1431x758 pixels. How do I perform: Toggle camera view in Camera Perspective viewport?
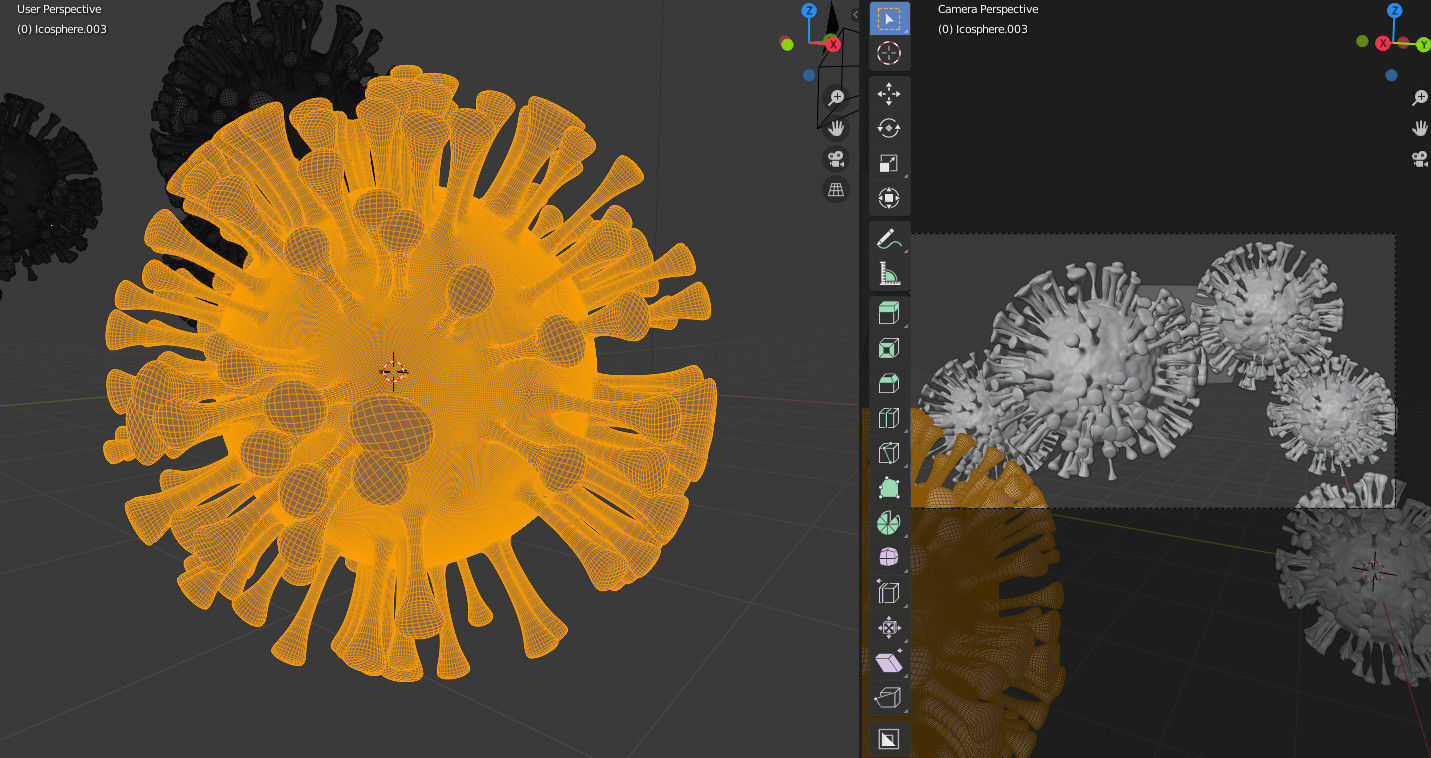1420,158
